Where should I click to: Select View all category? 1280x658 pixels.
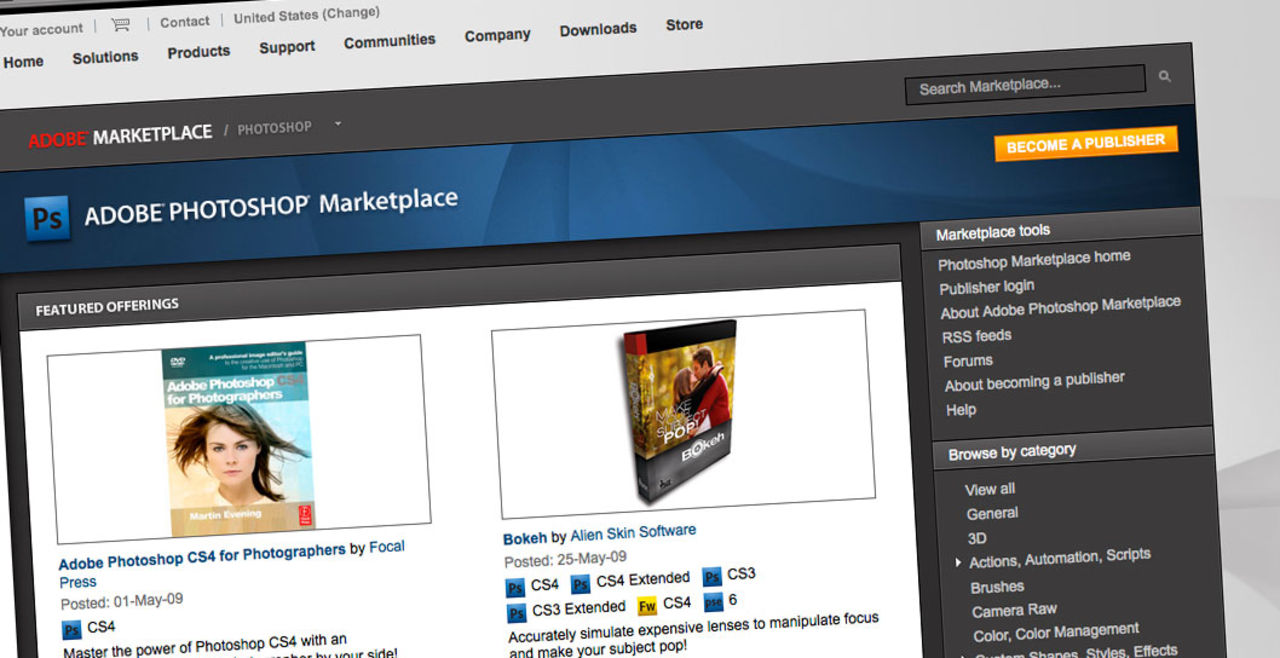pos(990,489)
